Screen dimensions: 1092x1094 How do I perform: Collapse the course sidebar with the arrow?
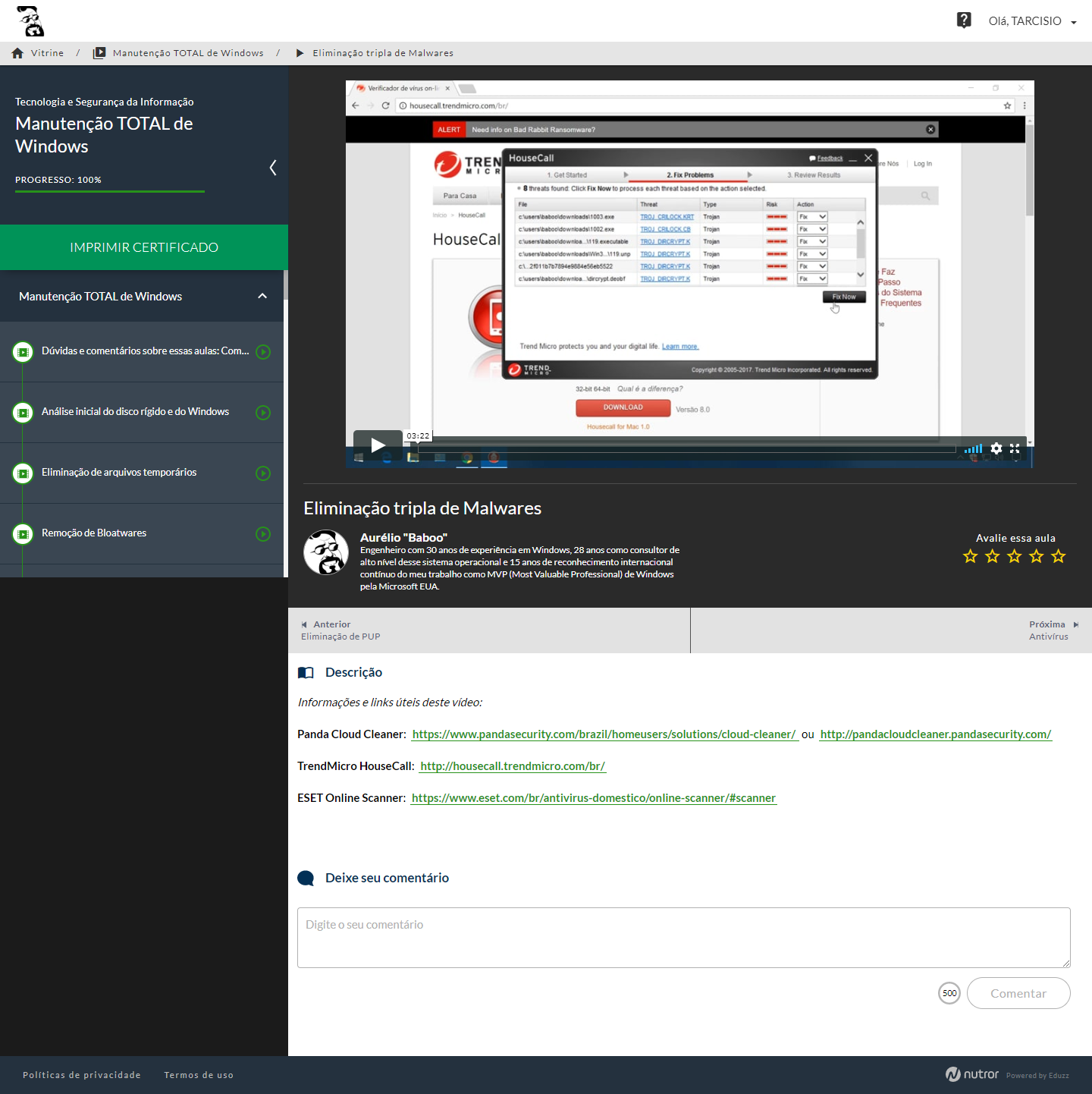(273, 168)
